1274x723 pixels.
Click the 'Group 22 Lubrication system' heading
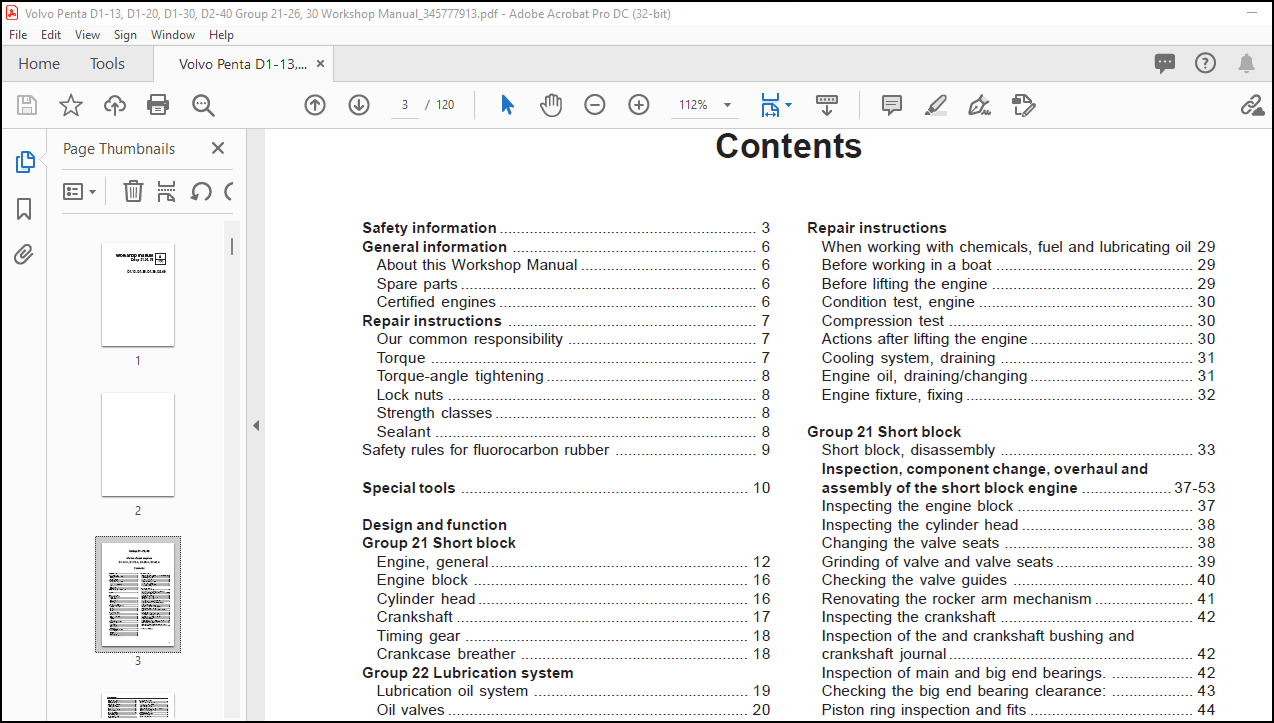pyautogui.click(x=468, y=673)
